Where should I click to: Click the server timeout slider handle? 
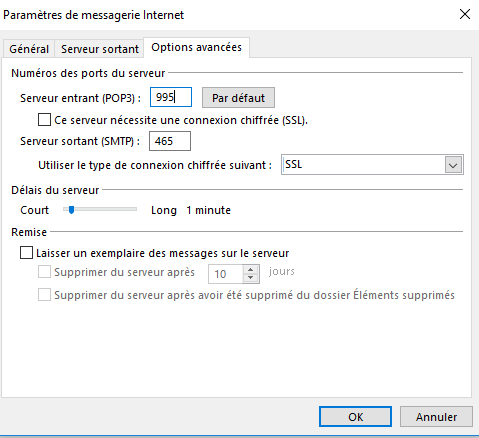tap(71, 210)
